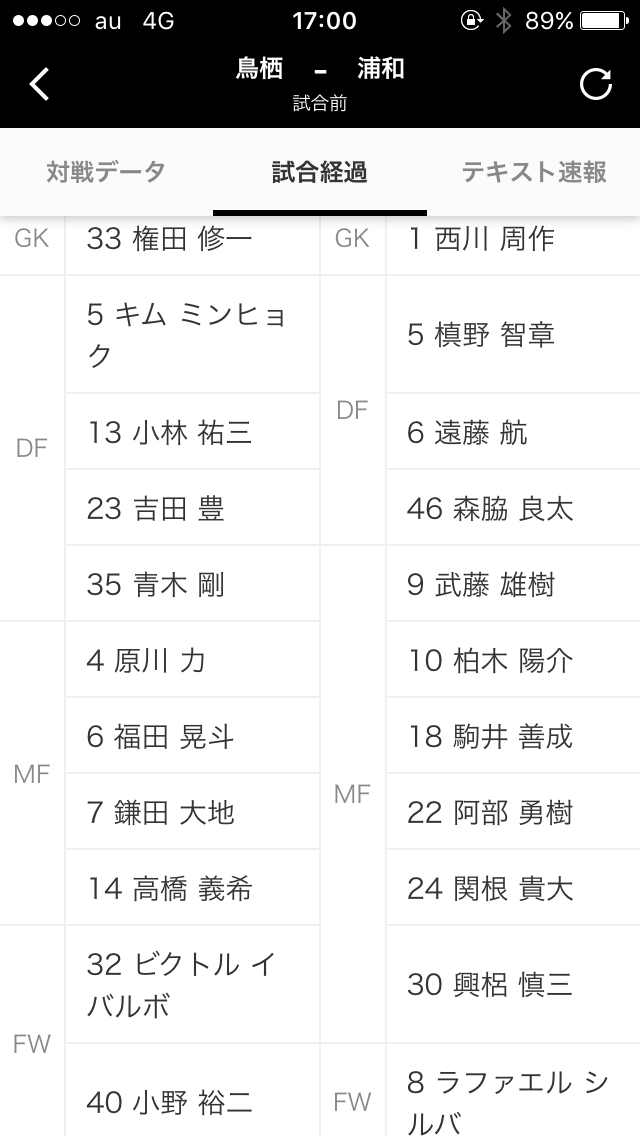Image resolution: width=640 pixels, height=1136 pixels.
Task: Choose player 10 柏木 陽介
Action: pyautogui.click(x=490, y=660)
